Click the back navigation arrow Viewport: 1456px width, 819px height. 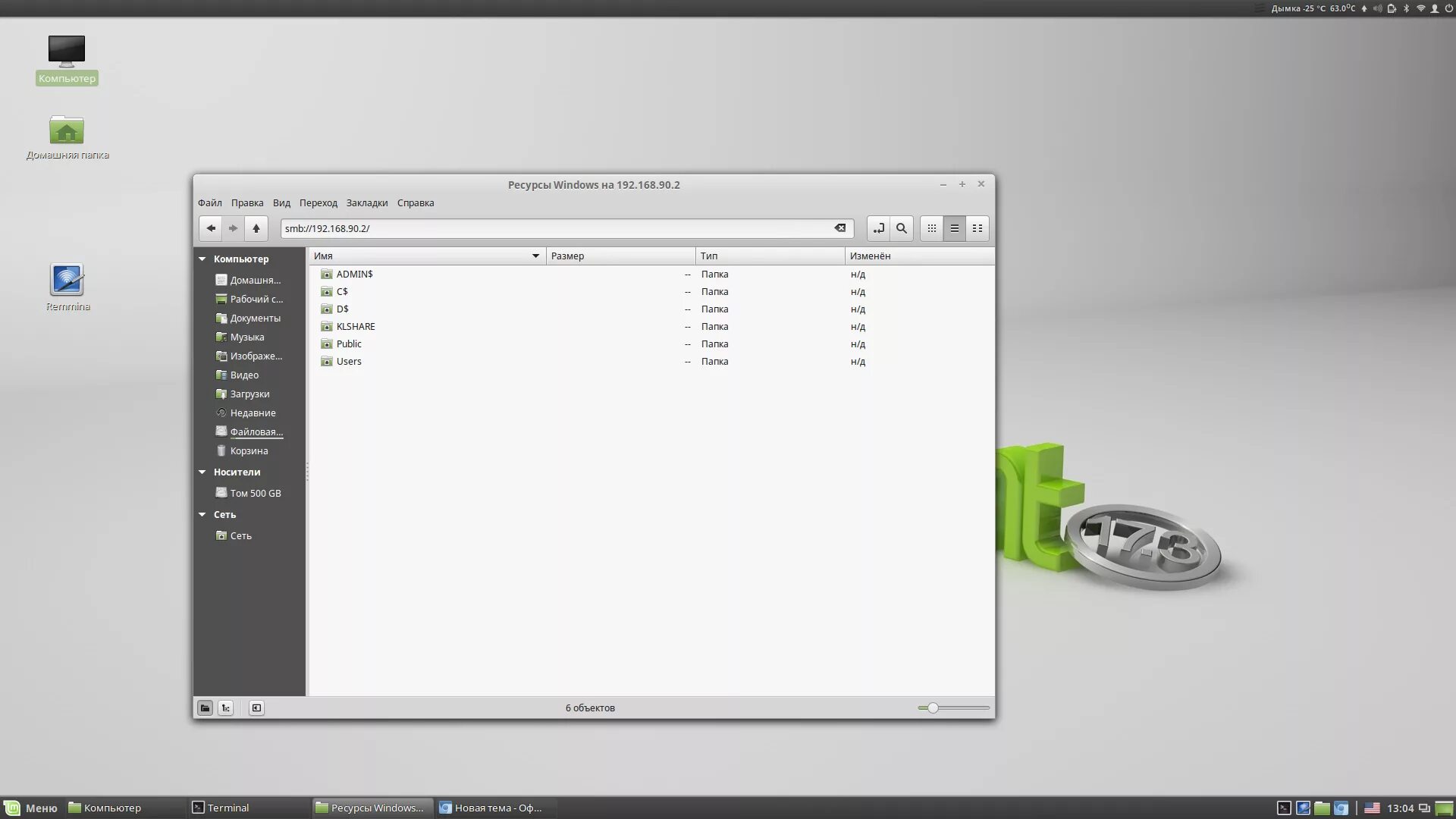tap(211, 228)
